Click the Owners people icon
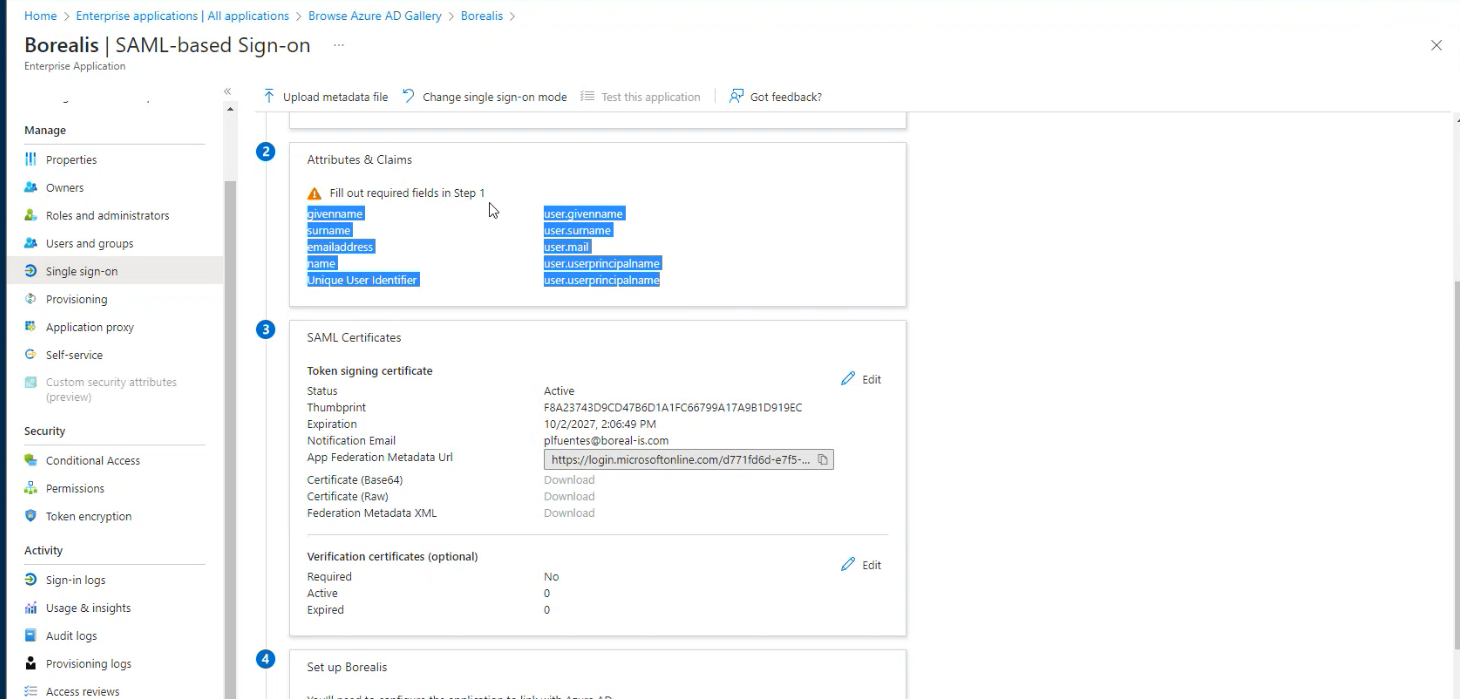This screenshot has width=1460, height=699. point(31,188)
